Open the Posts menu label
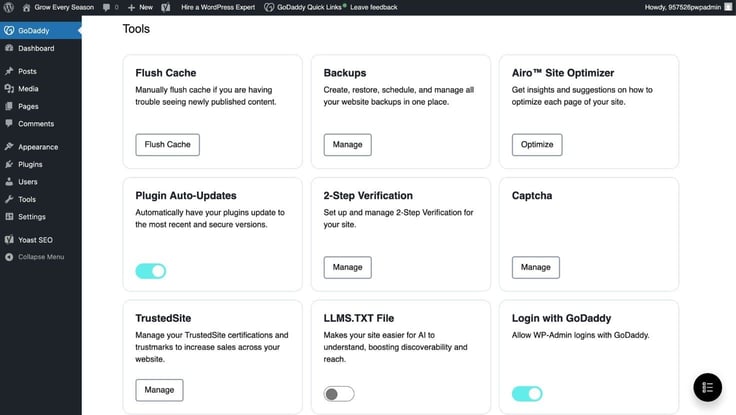This screenshot has height=415, width=736. coord(27,71)
